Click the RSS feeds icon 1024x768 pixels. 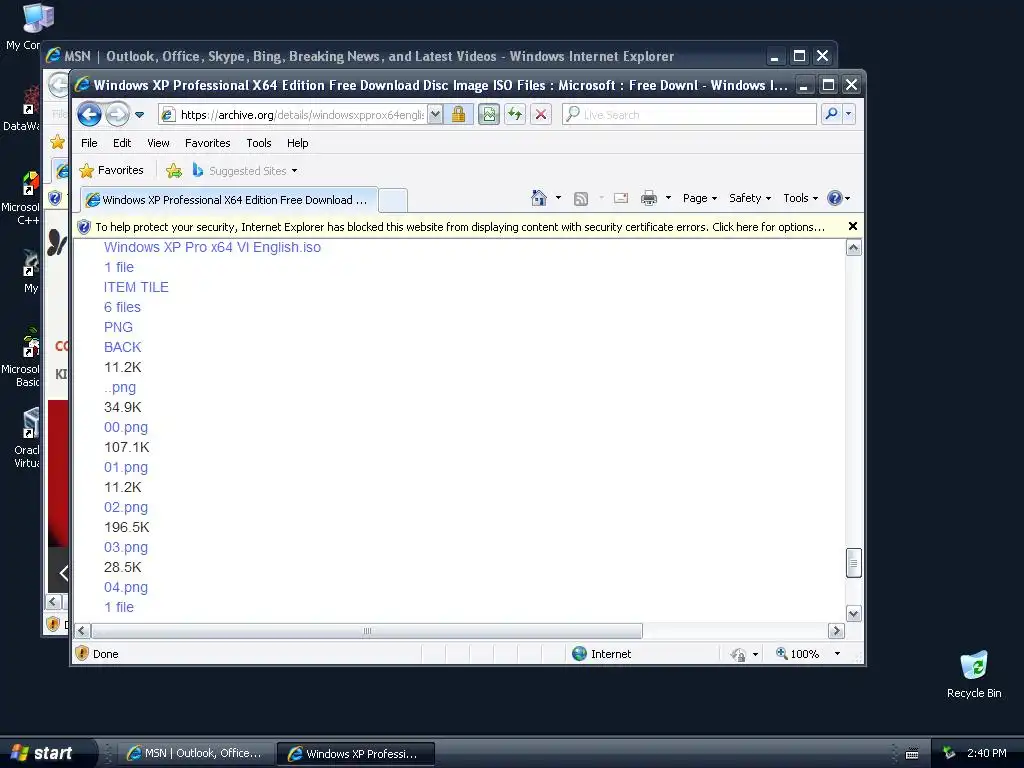pos(581,199)
